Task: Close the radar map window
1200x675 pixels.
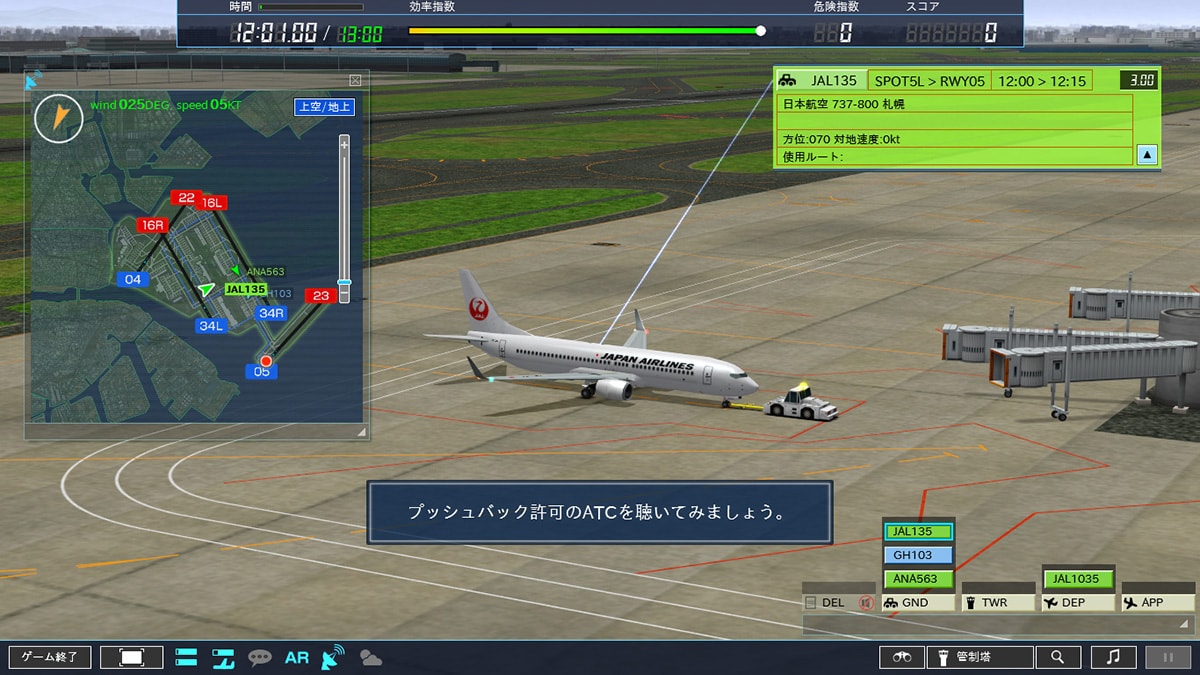Action: coord(355,80)
